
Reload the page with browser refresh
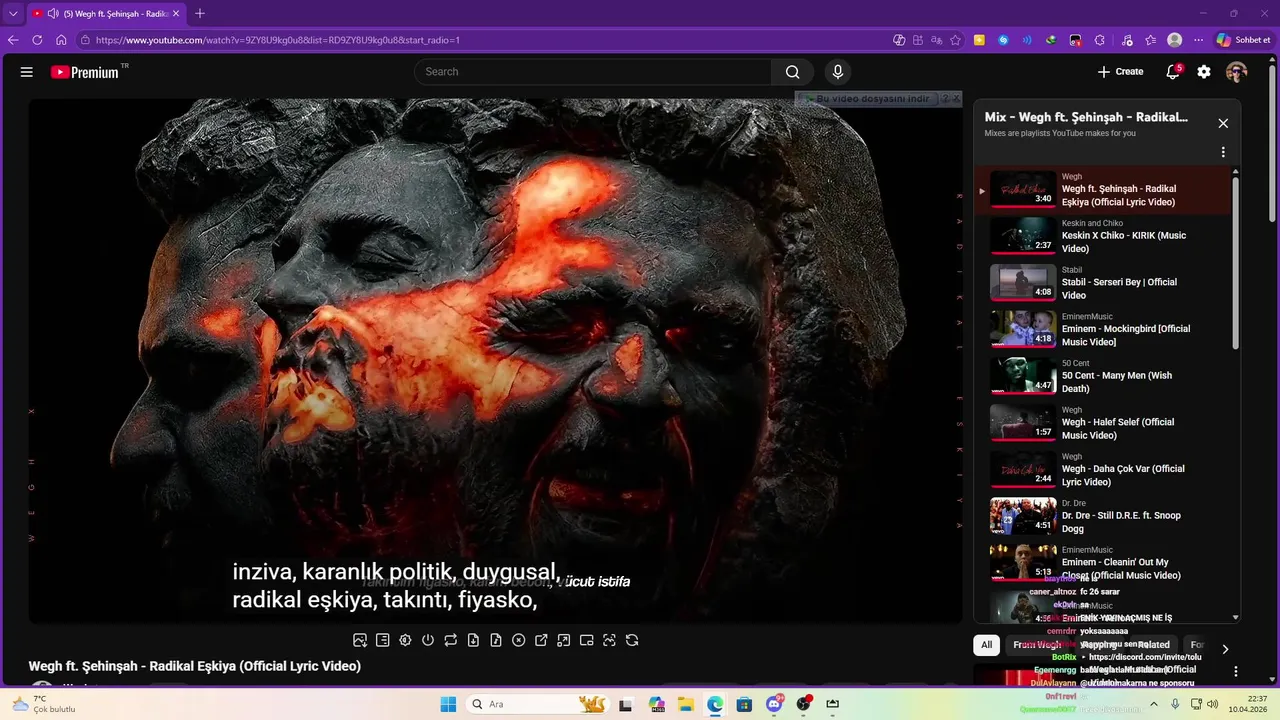click(37, 40)
